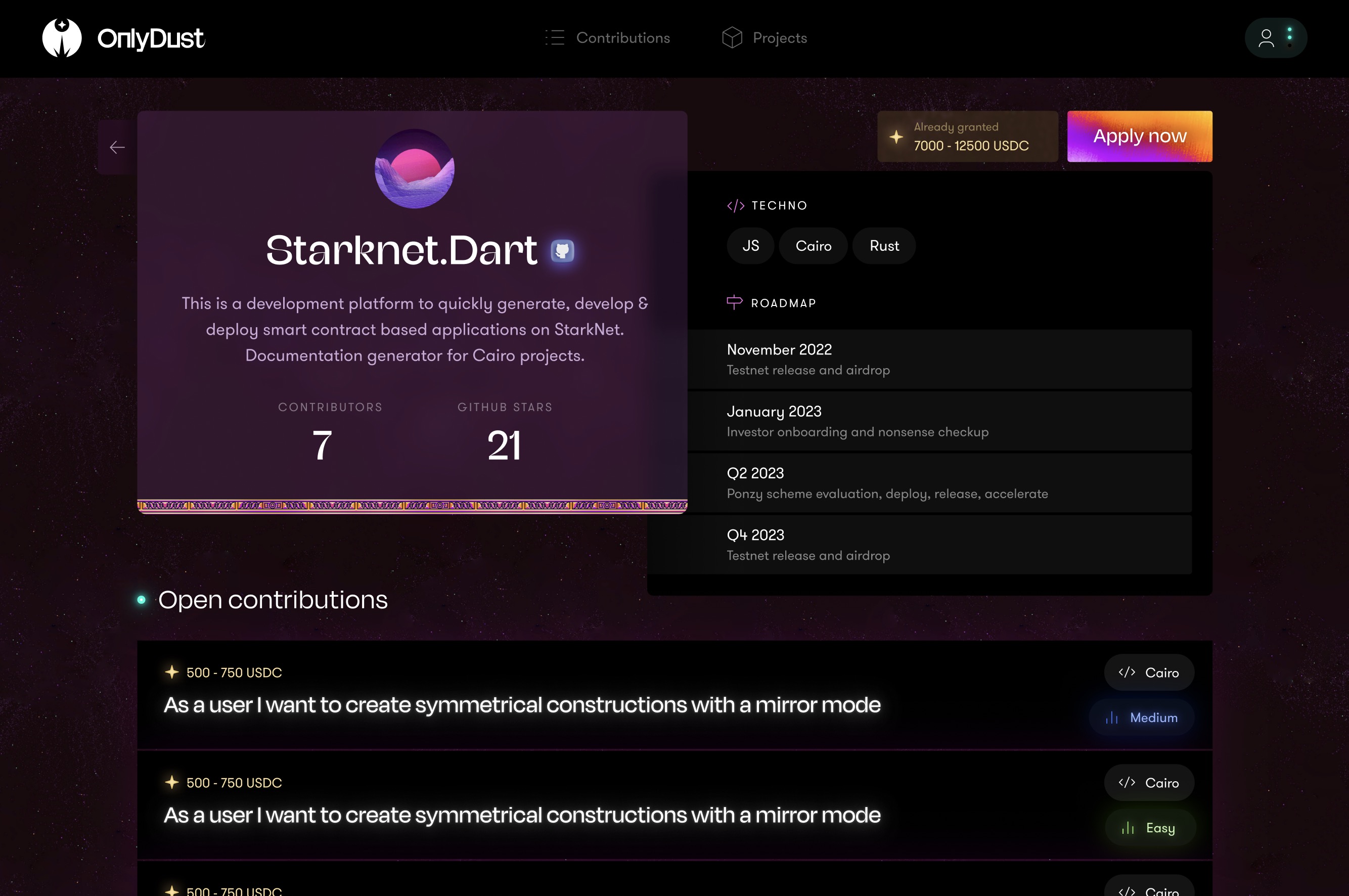This screenshot has width=1349, height=896.
Task: Click the Projects cube icon
Action: 732,38
